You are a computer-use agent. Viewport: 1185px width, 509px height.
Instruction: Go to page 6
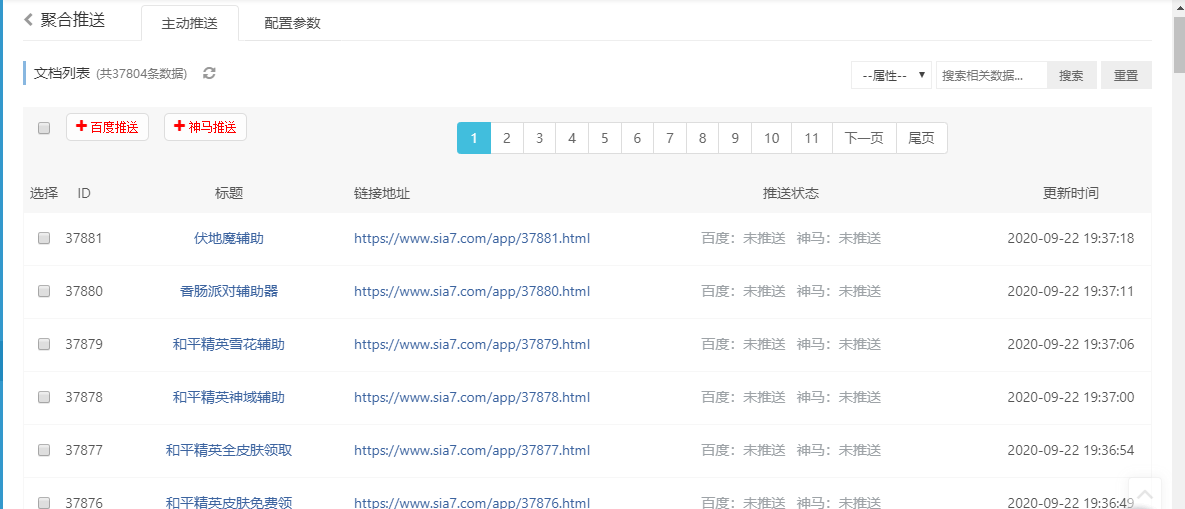point(637,138)
